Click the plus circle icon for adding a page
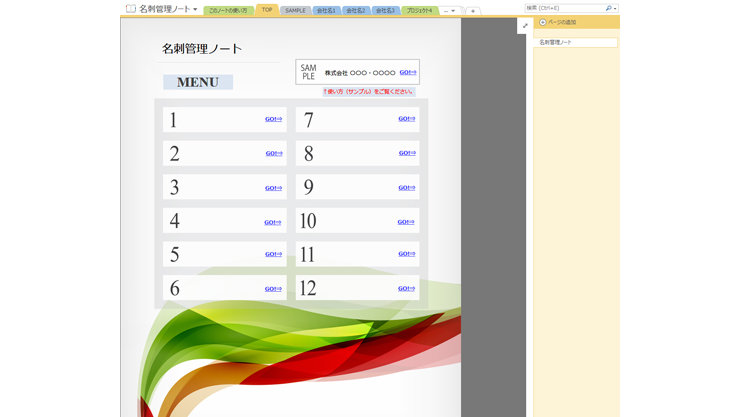The image size is (740, 417). coord(543,22)
